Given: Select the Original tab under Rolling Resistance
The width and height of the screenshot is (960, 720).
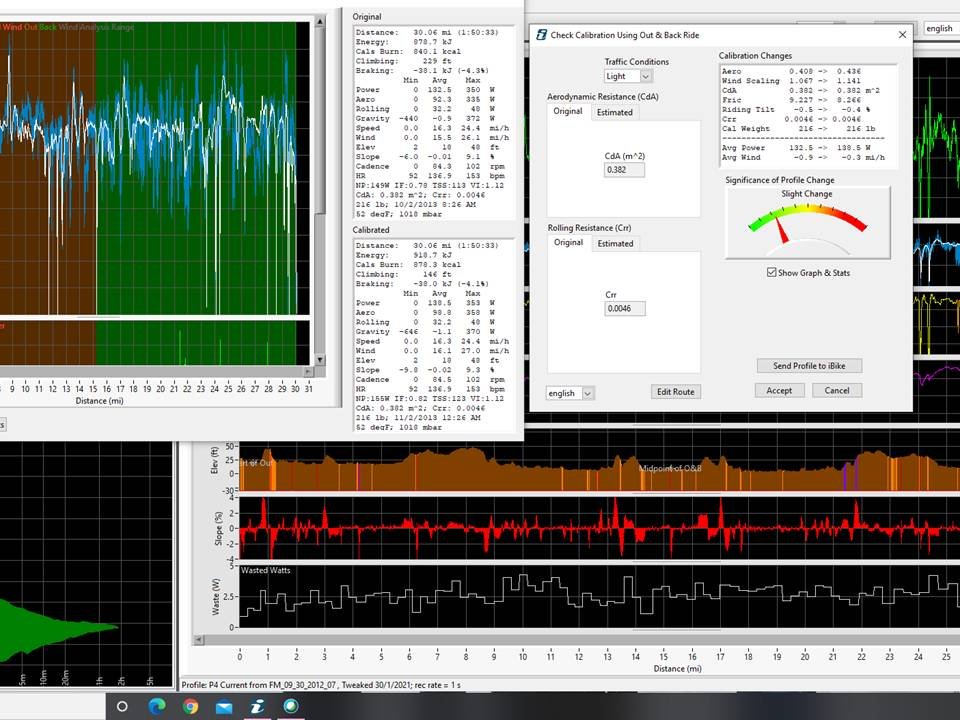Looking at the screenshot, I should point(568,243).
